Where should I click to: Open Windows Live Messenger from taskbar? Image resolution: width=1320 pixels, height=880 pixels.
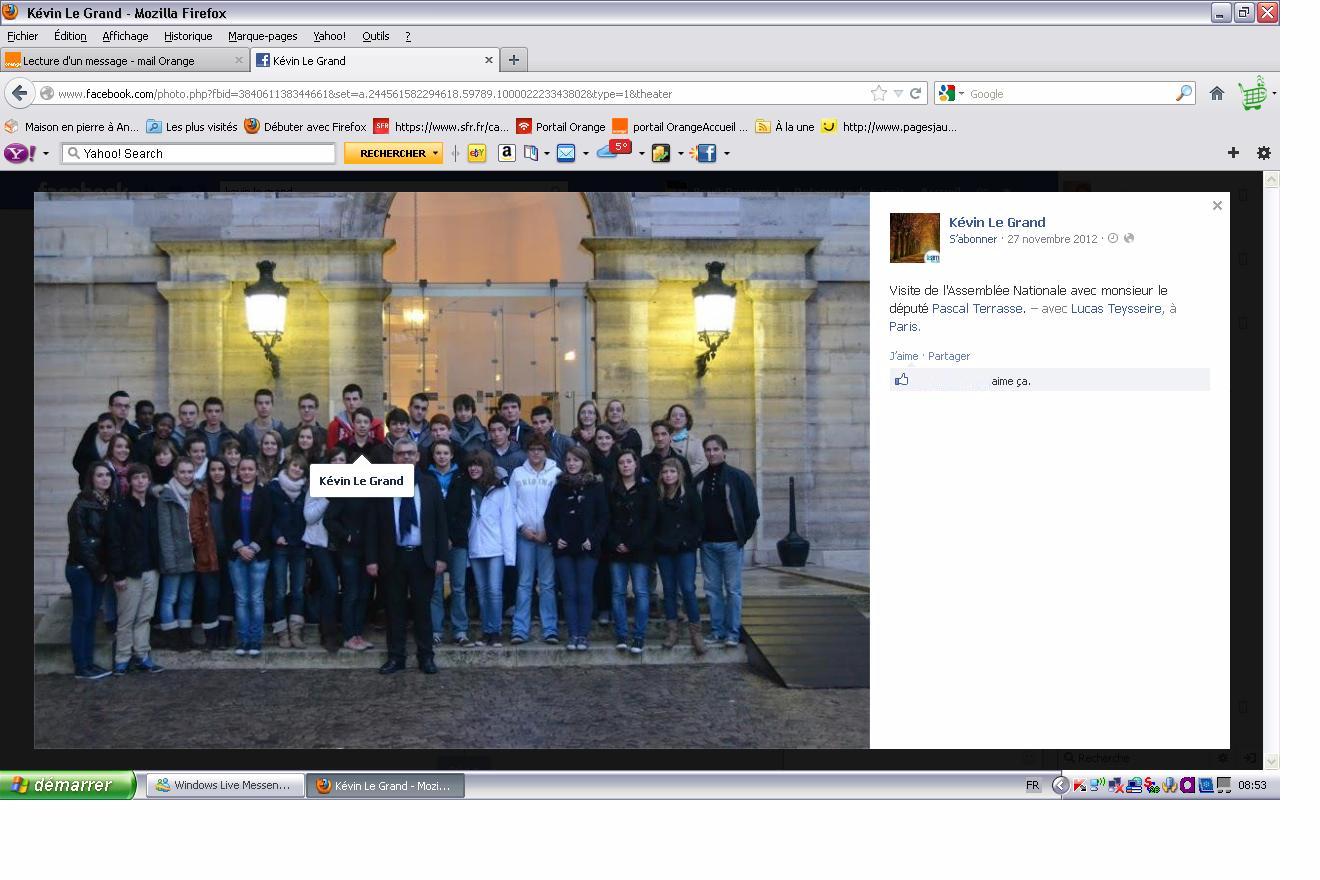[222, 785]
